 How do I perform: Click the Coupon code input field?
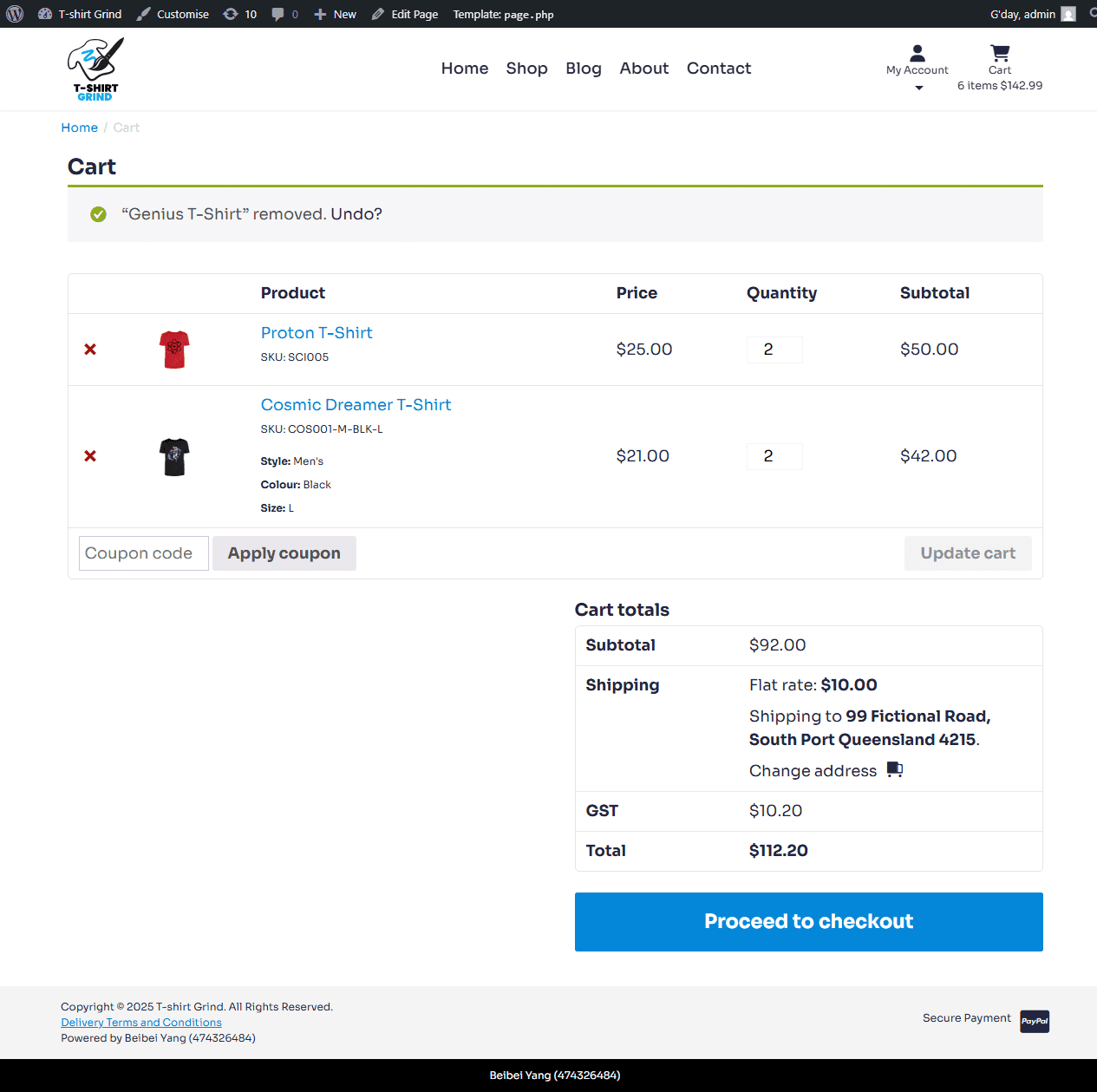point(143,553)
